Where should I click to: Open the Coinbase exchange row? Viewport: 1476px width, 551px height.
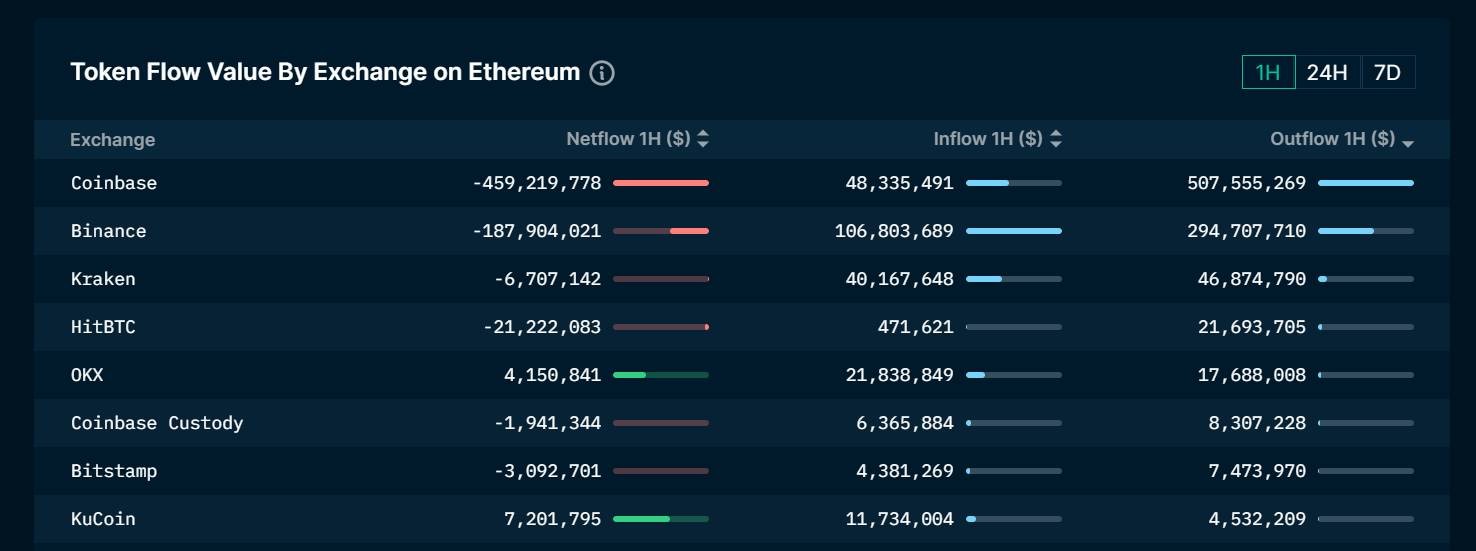pyautogui.click(x=742, y=183)
